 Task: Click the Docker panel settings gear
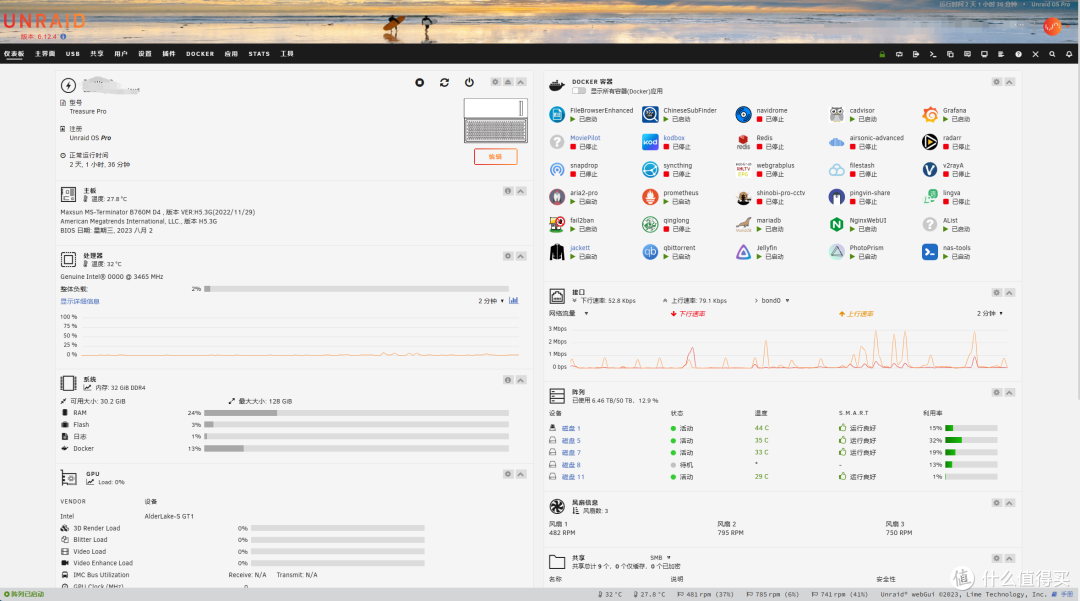click(x=997, y=82)
